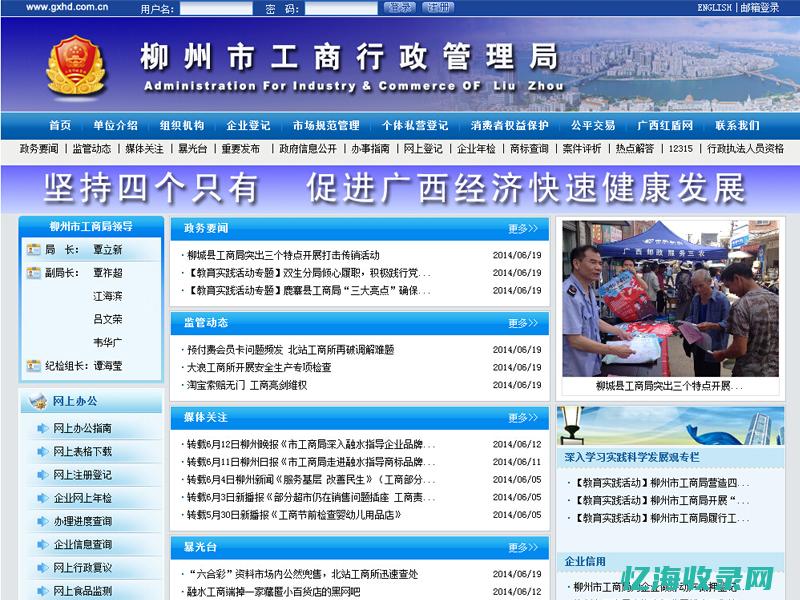Viewport: 800px width, 600px height.
Task: Click 邮箱登录 mailbox login link
Action: tap(761, 8)
